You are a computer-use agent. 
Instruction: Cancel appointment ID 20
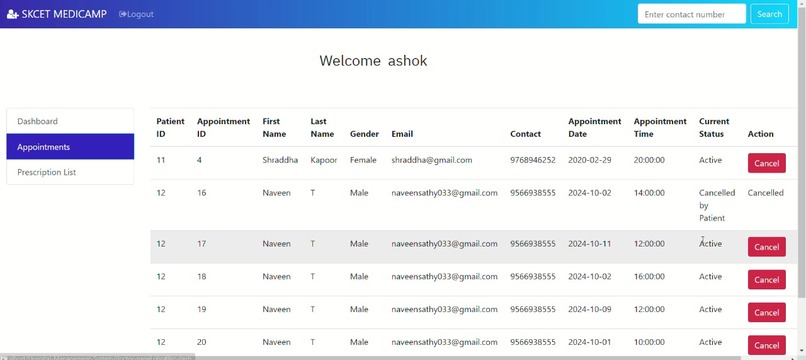(766, 345)
